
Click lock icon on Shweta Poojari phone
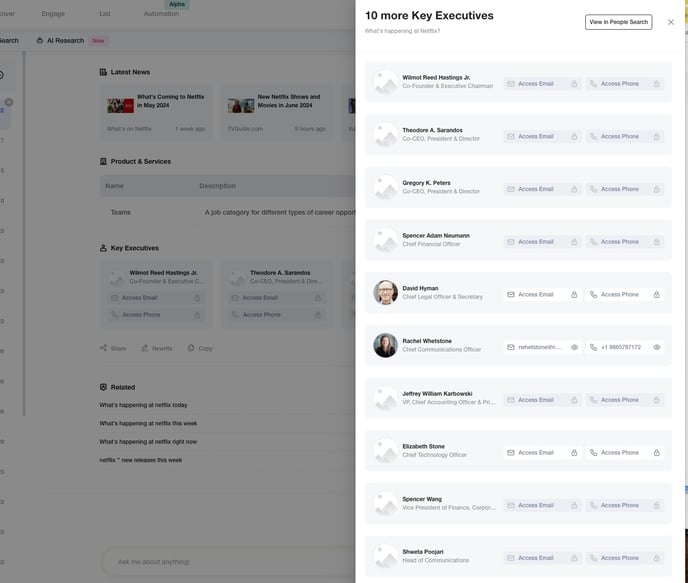(x=656, y=558)
